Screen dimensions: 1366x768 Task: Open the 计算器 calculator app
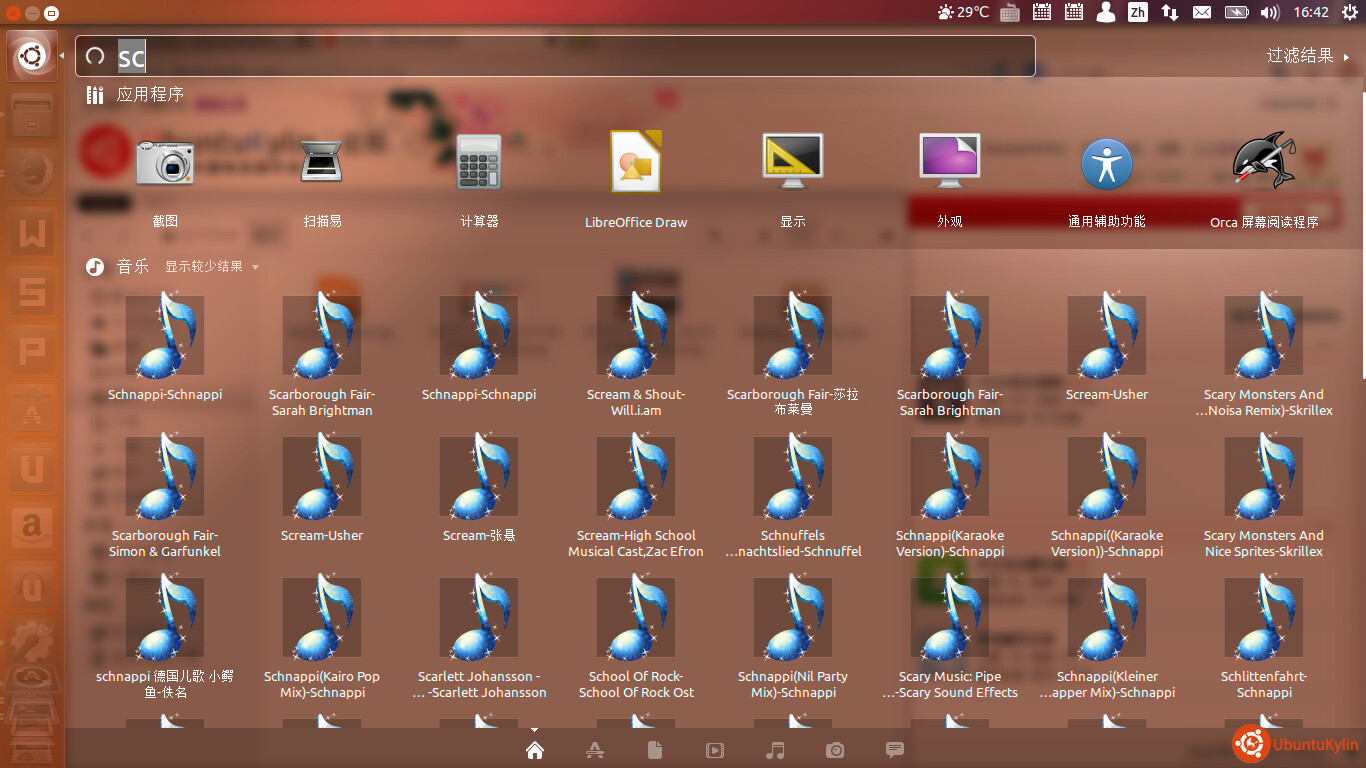[479, 163]
